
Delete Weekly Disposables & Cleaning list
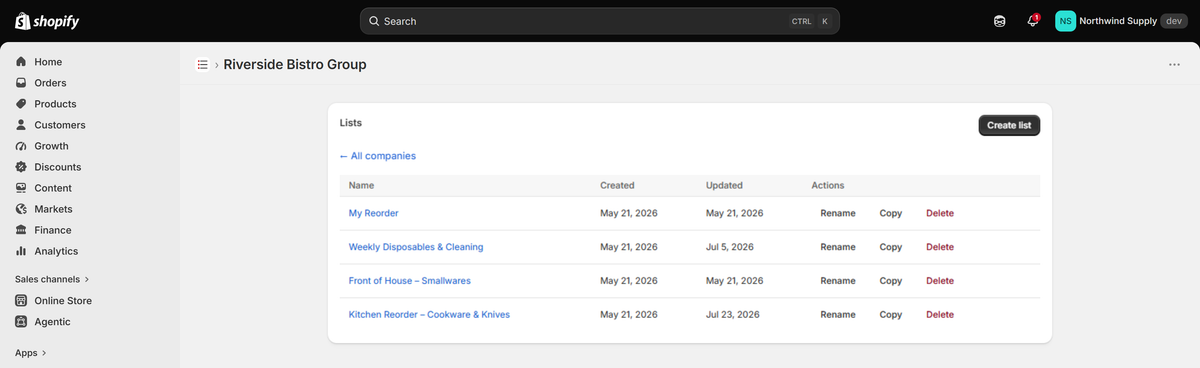tap(940, 247)
